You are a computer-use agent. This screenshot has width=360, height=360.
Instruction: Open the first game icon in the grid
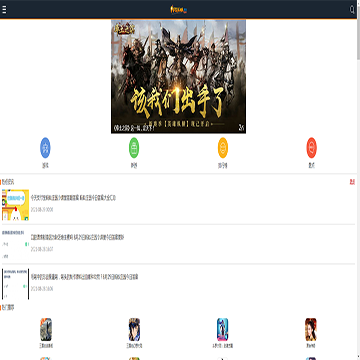pos(46,329)
